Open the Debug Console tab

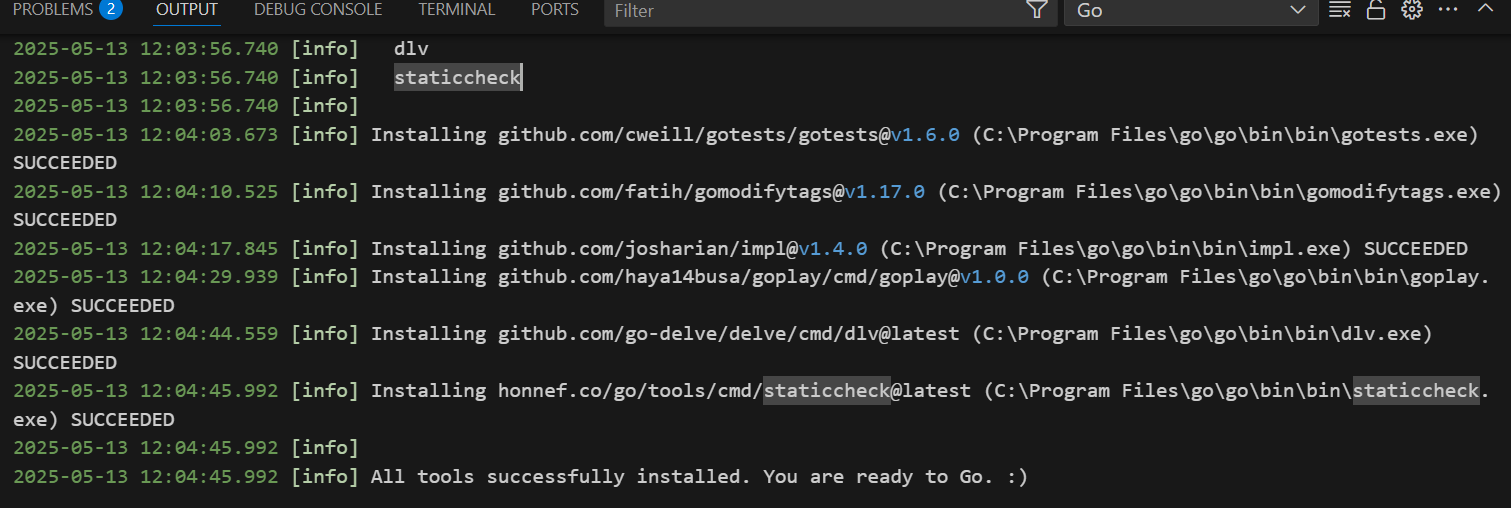(x=318, y=10)
